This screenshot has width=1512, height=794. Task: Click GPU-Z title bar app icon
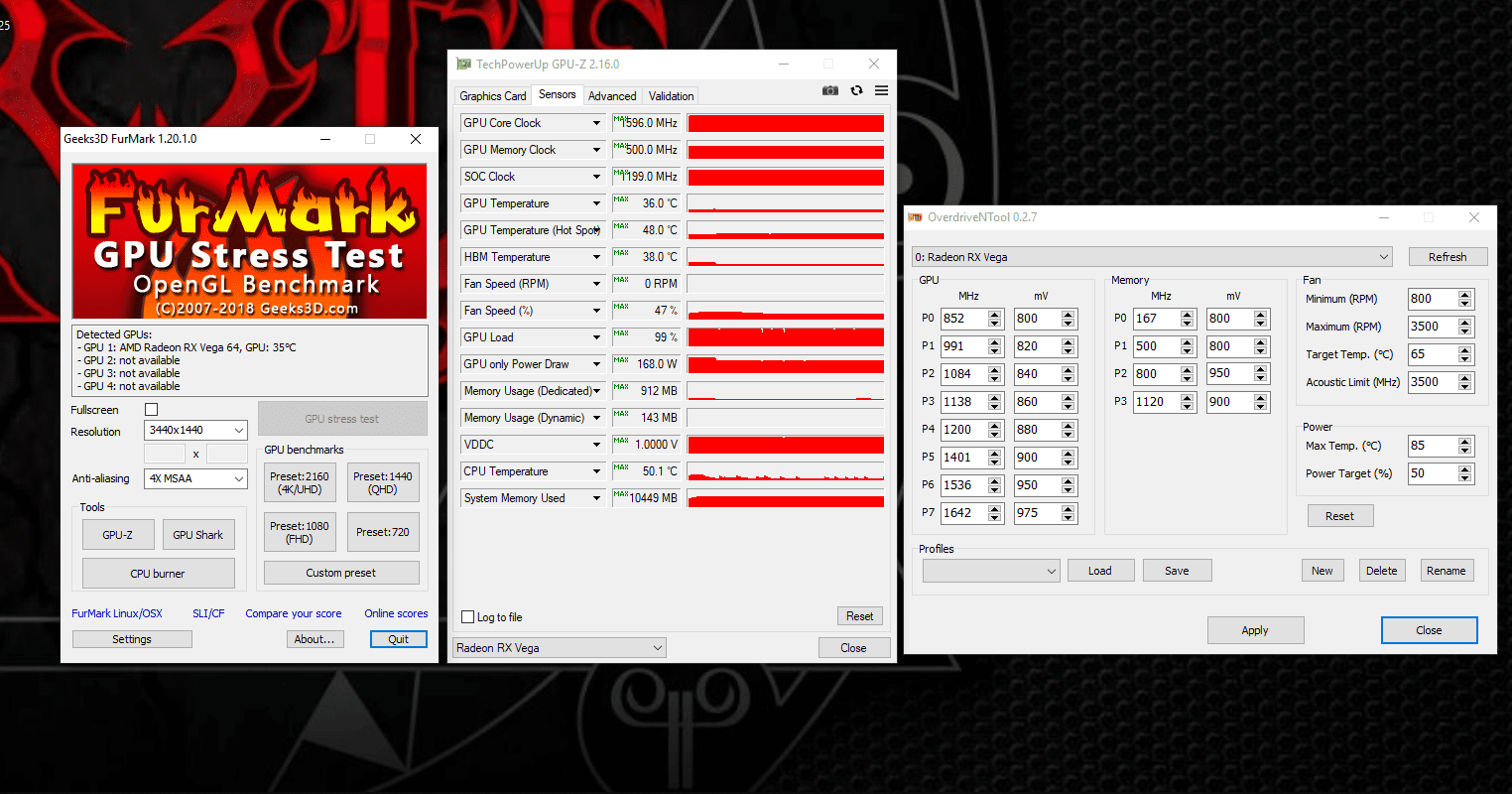pyautogui.click(x=463, y=64)
